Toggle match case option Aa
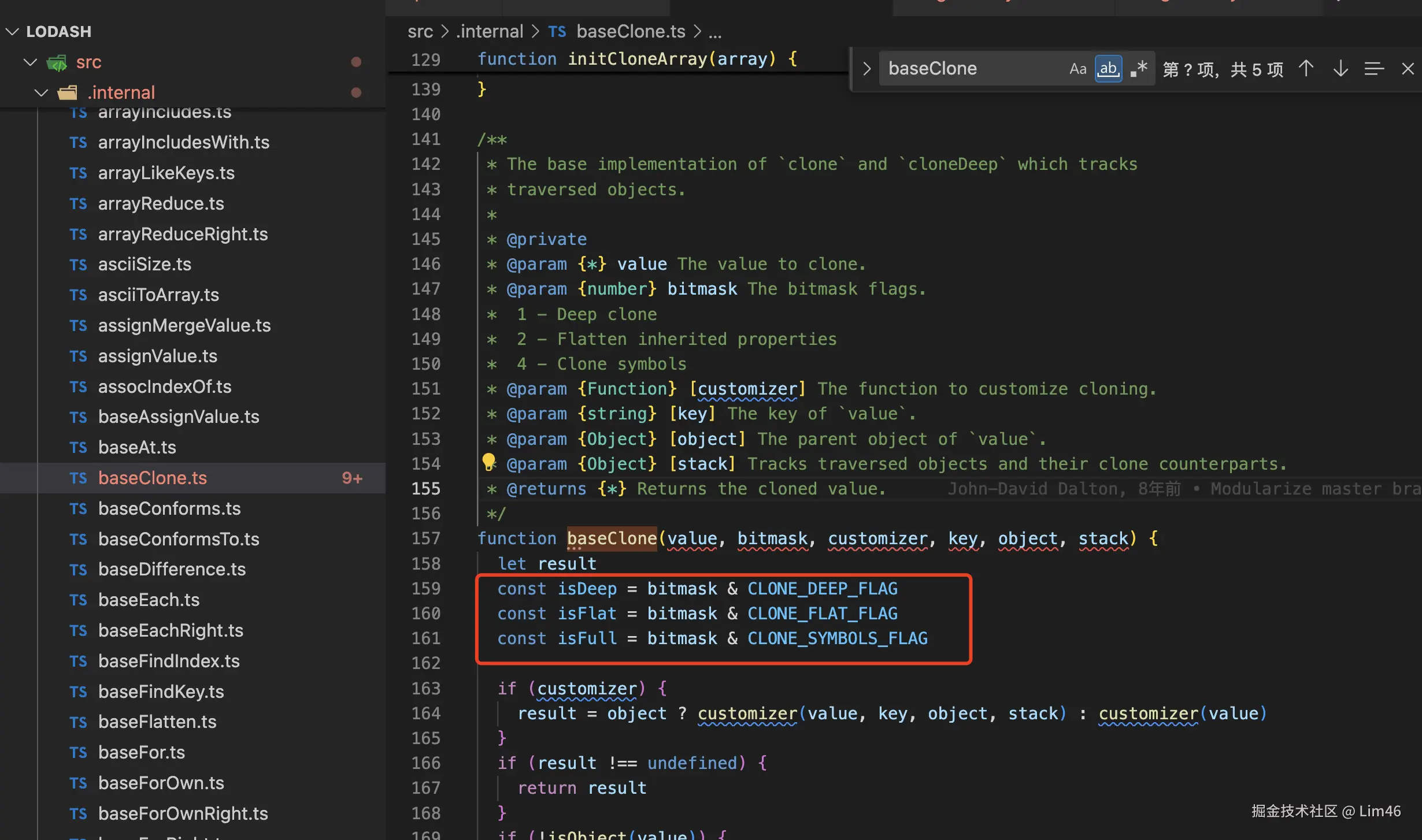Image resolution: width=1422 pixels, height=840 pixels. click(x=1077, y=69)
